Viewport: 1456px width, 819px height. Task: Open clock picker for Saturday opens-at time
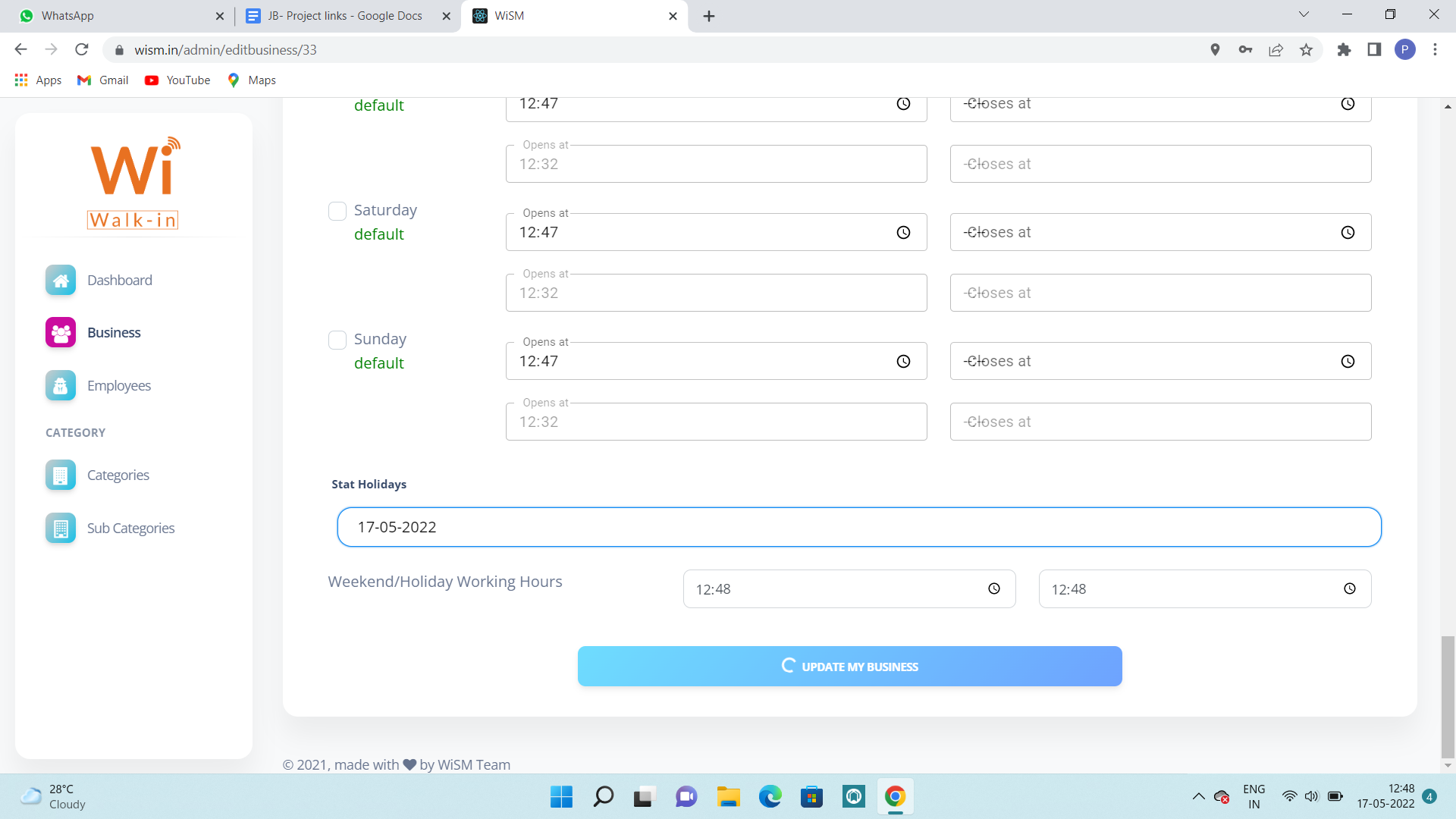903,233
